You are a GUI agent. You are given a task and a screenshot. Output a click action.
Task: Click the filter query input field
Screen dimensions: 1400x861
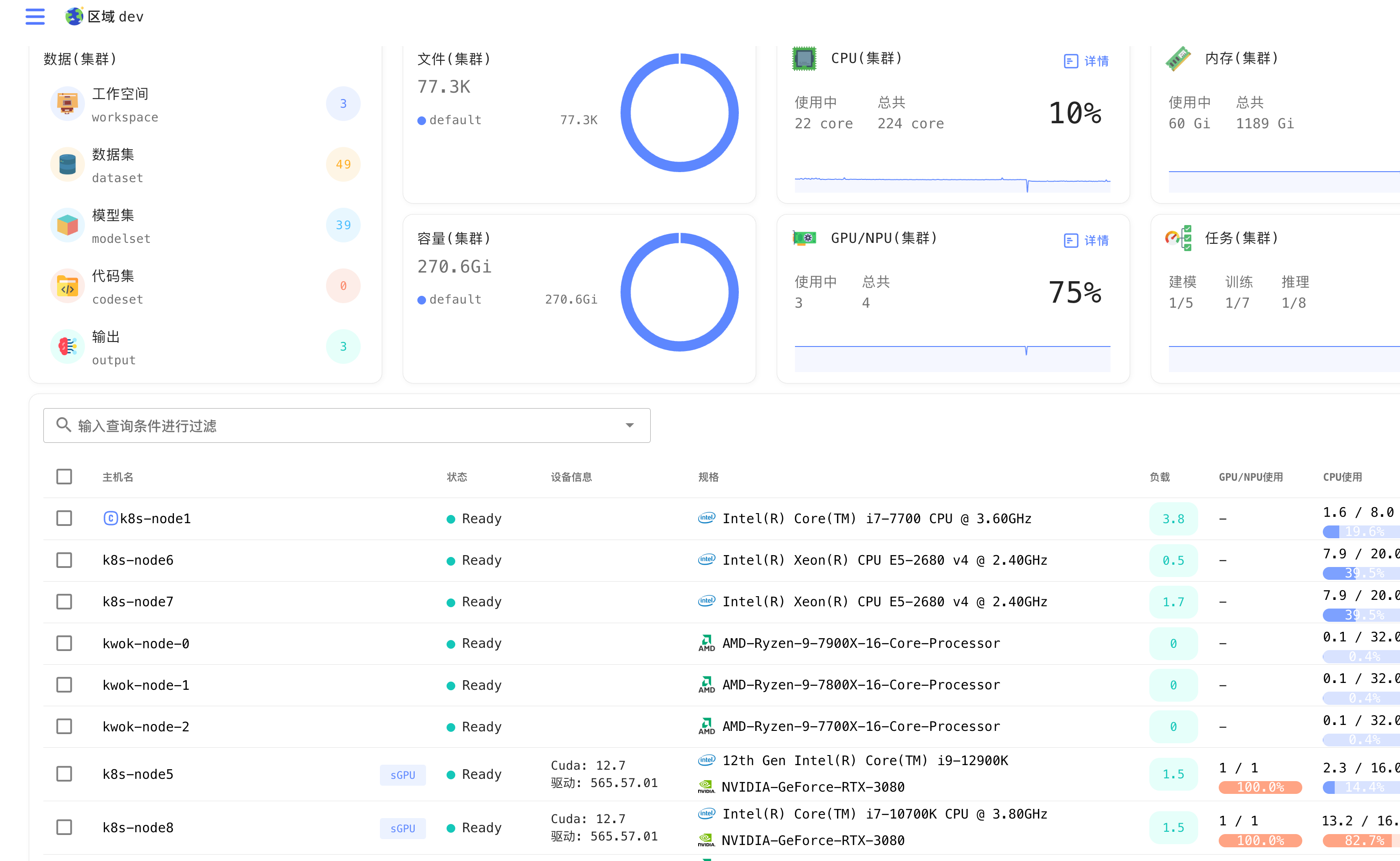click(347, 425)
